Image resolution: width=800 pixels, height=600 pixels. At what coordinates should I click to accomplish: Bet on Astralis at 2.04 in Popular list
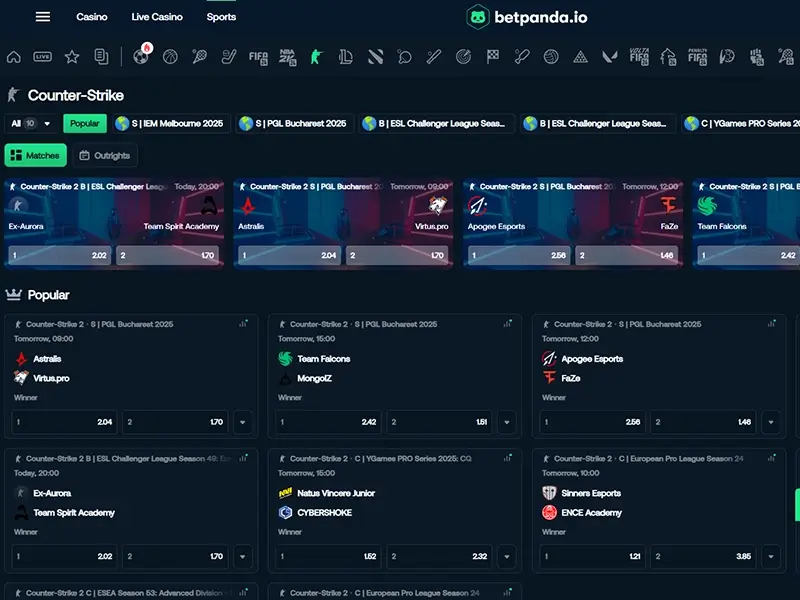[64, 422]
